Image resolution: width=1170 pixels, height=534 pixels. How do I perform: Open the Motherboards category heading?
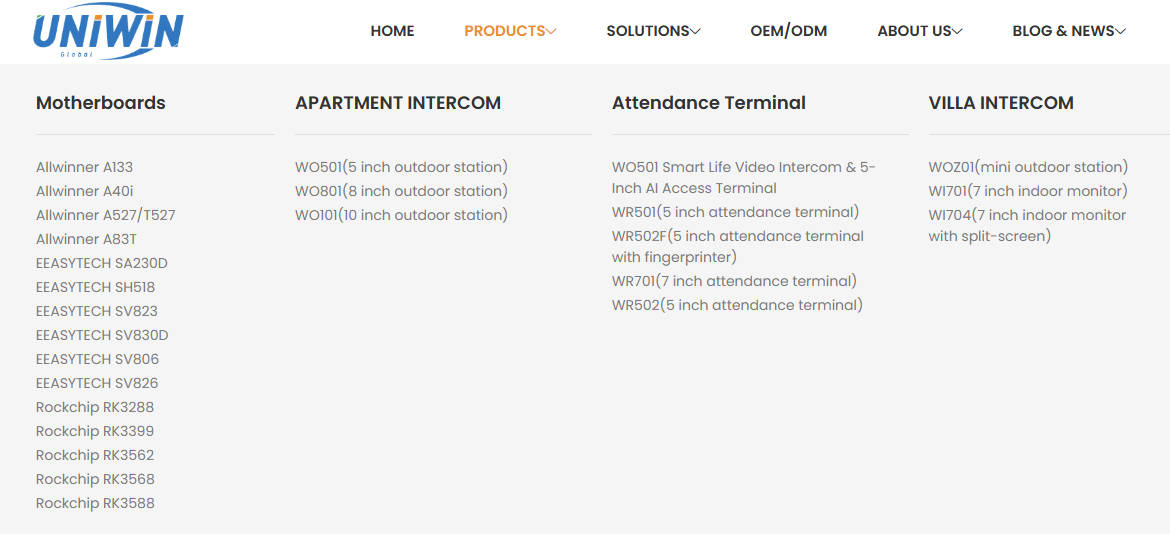tap(101, 103)
